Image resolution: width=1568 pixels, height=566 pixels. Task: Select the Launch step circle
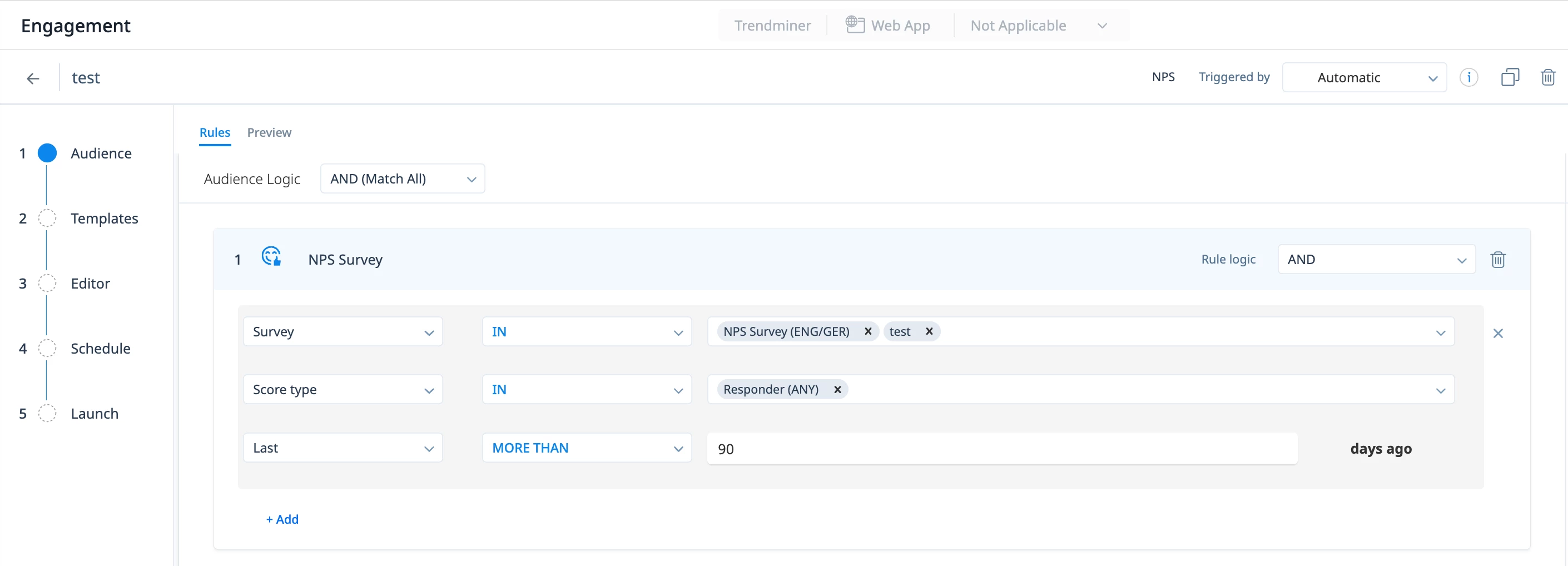(47, 414)
